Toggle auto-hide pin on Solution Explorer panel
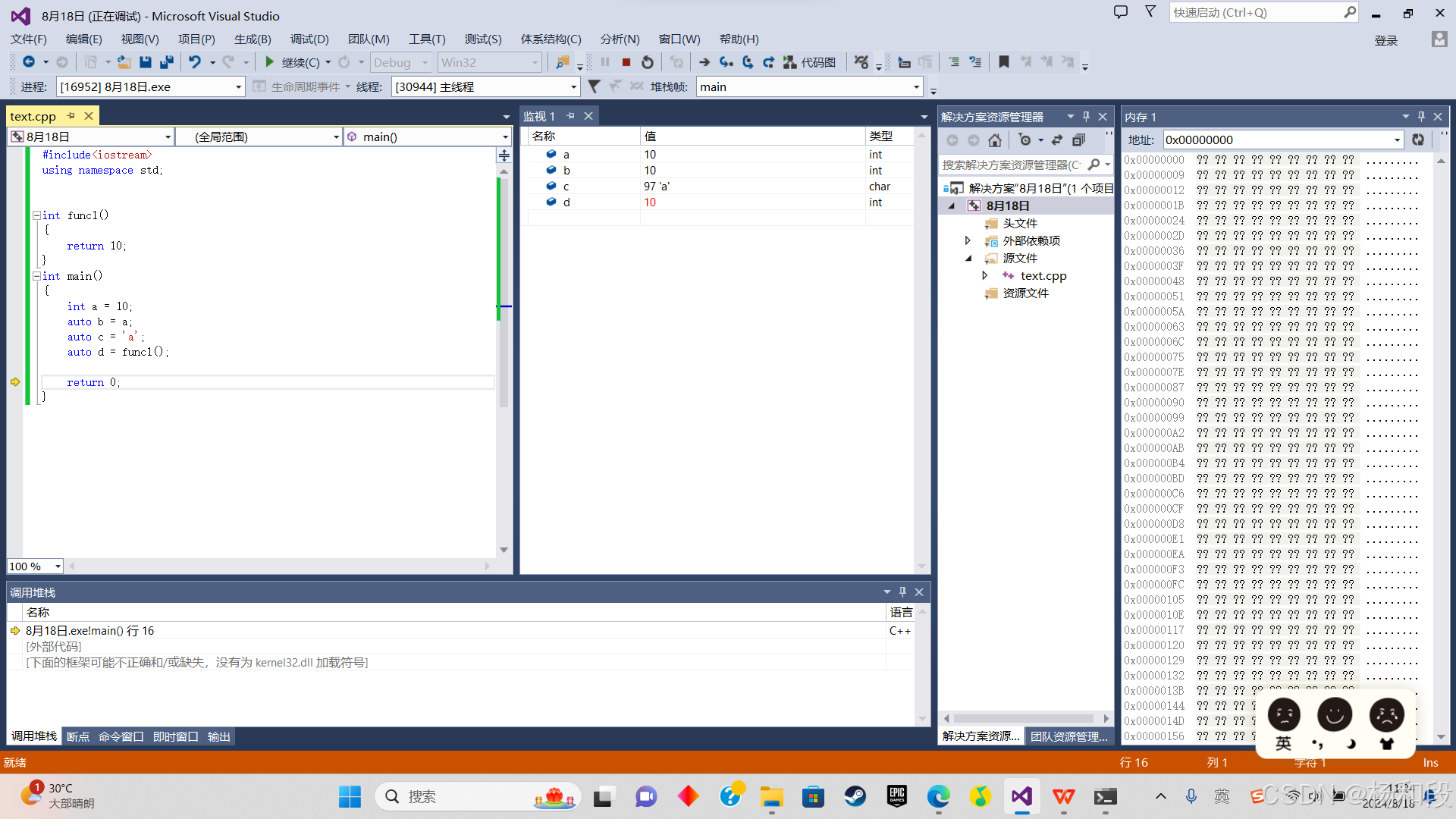1456x819 pixels. [x=1086, y=116]
